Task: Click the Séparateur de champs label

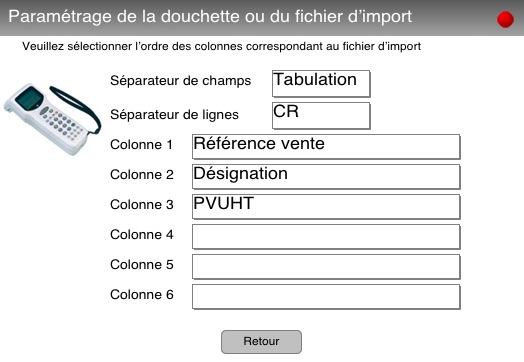Action: 180,81
